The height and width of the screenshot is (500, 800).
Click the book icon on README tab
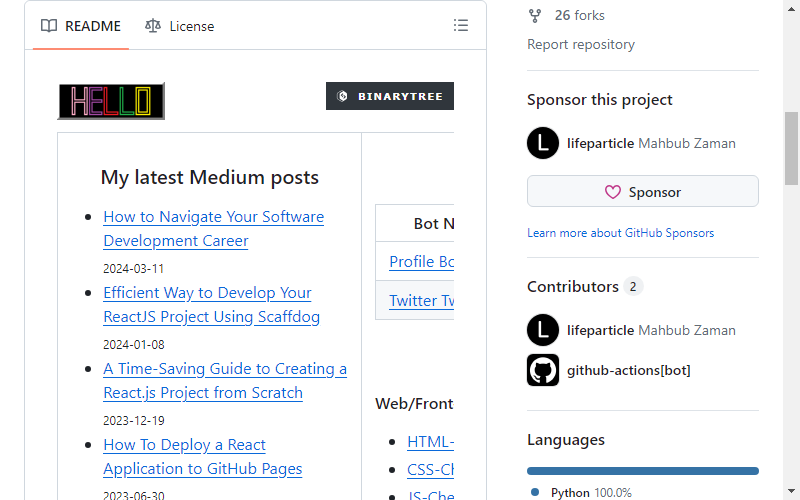point(49,26)
